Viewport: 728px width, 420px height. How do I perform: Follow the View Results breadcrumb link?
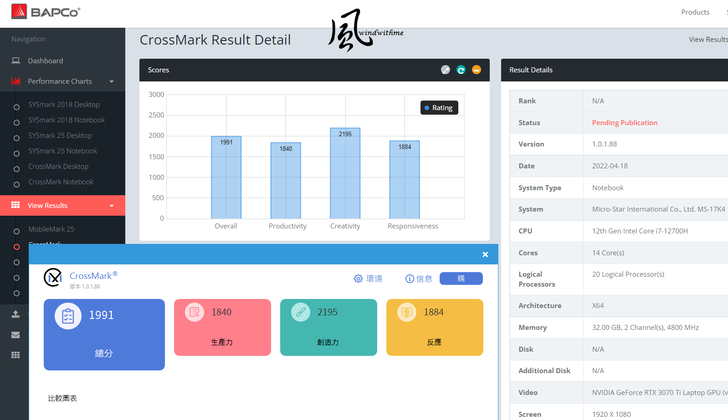point(708,40)
